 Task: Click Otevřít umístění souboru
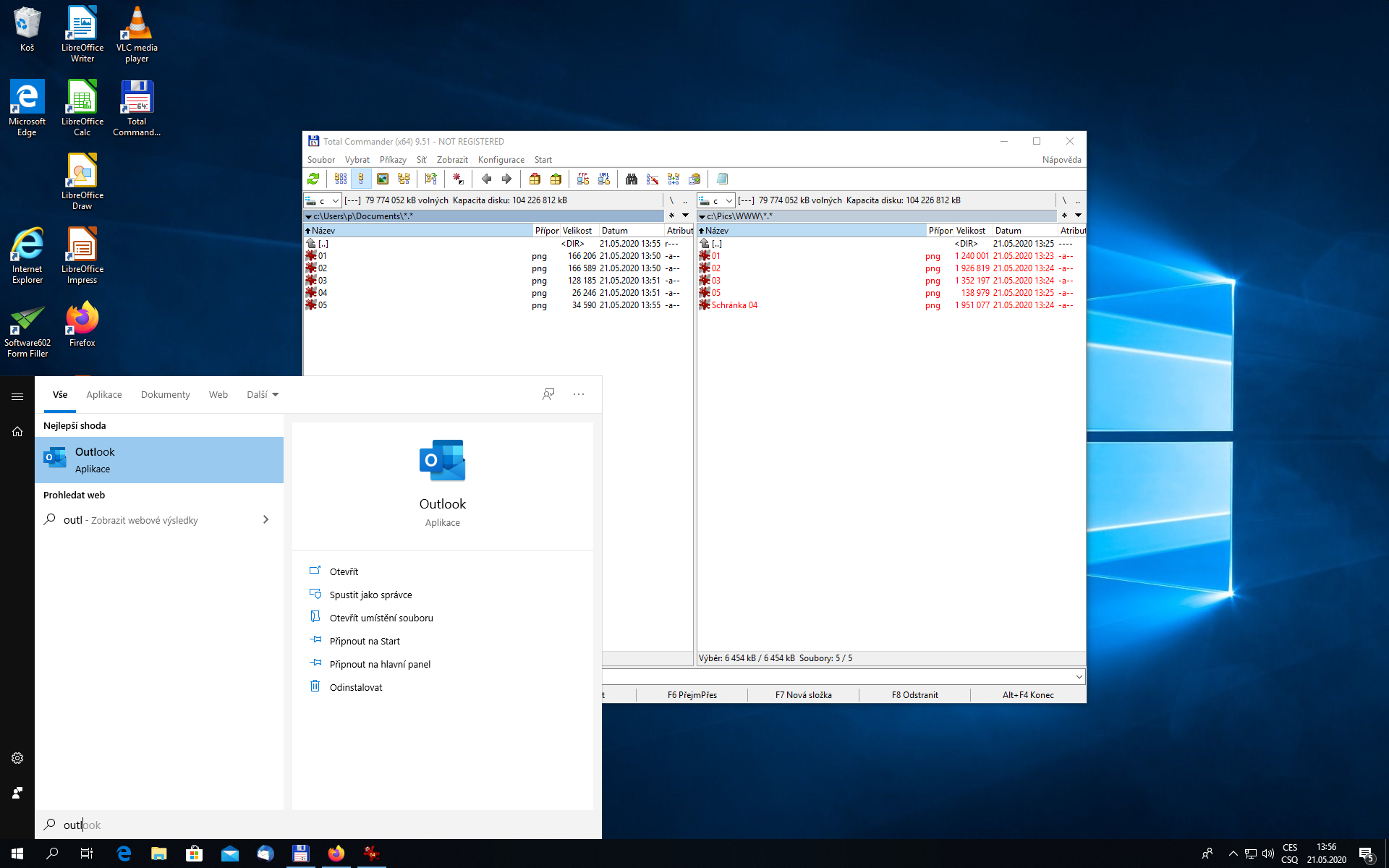coord(381,618)
